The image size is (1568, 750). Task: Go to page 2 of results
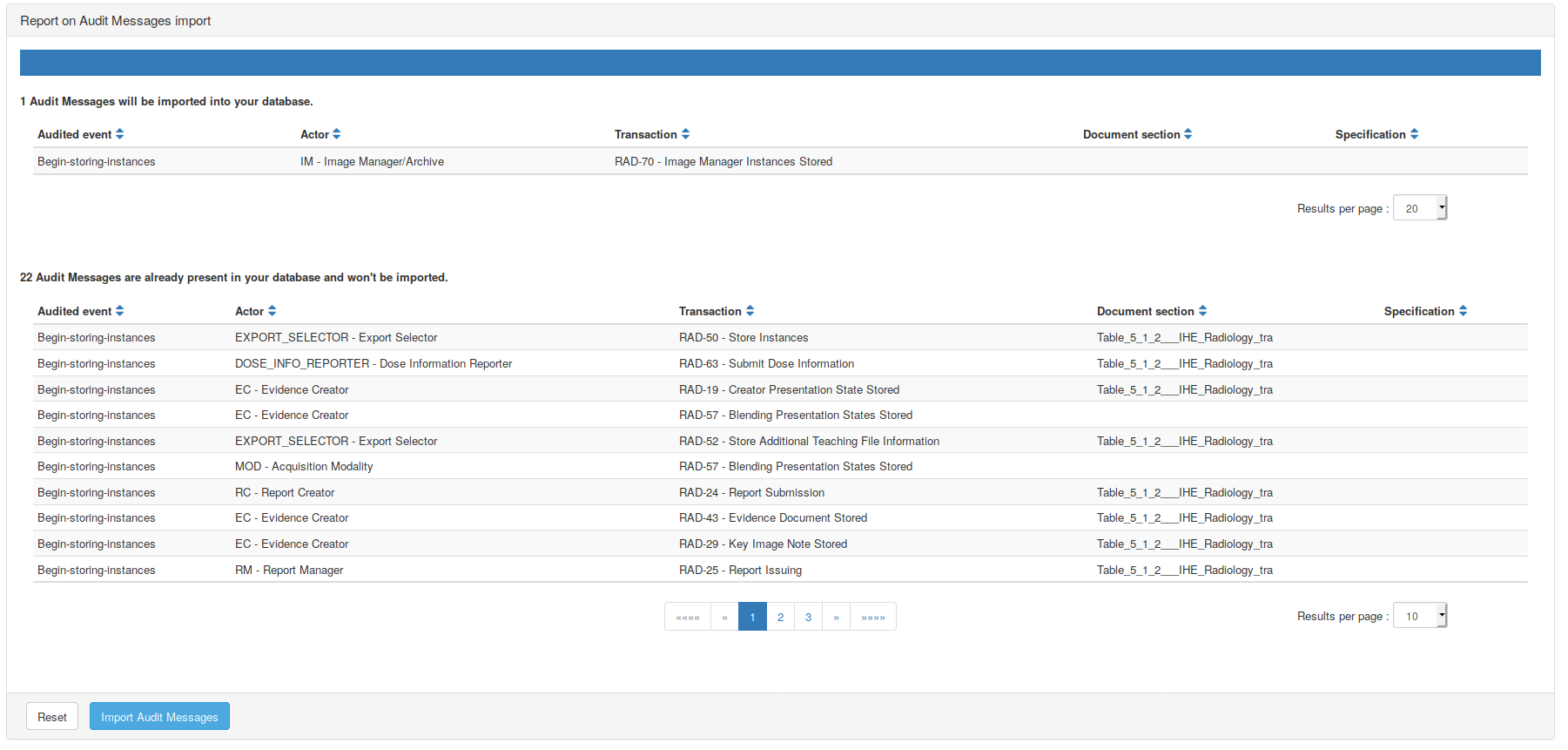(x=780, y=617)
